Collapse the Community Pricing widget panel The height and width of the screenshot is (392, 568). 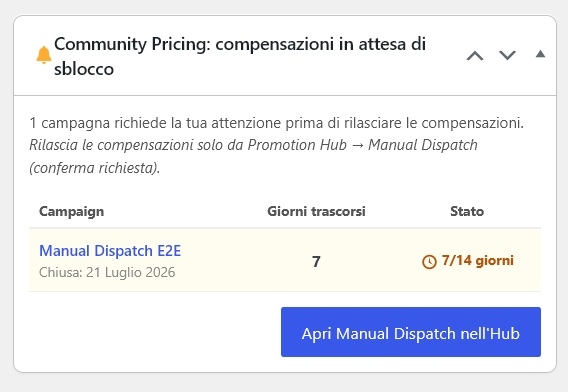[x=540, y=54]
